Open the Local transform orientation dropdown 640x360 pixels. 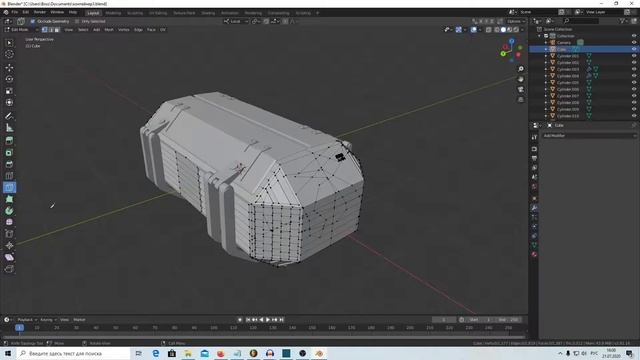(236, 21)
